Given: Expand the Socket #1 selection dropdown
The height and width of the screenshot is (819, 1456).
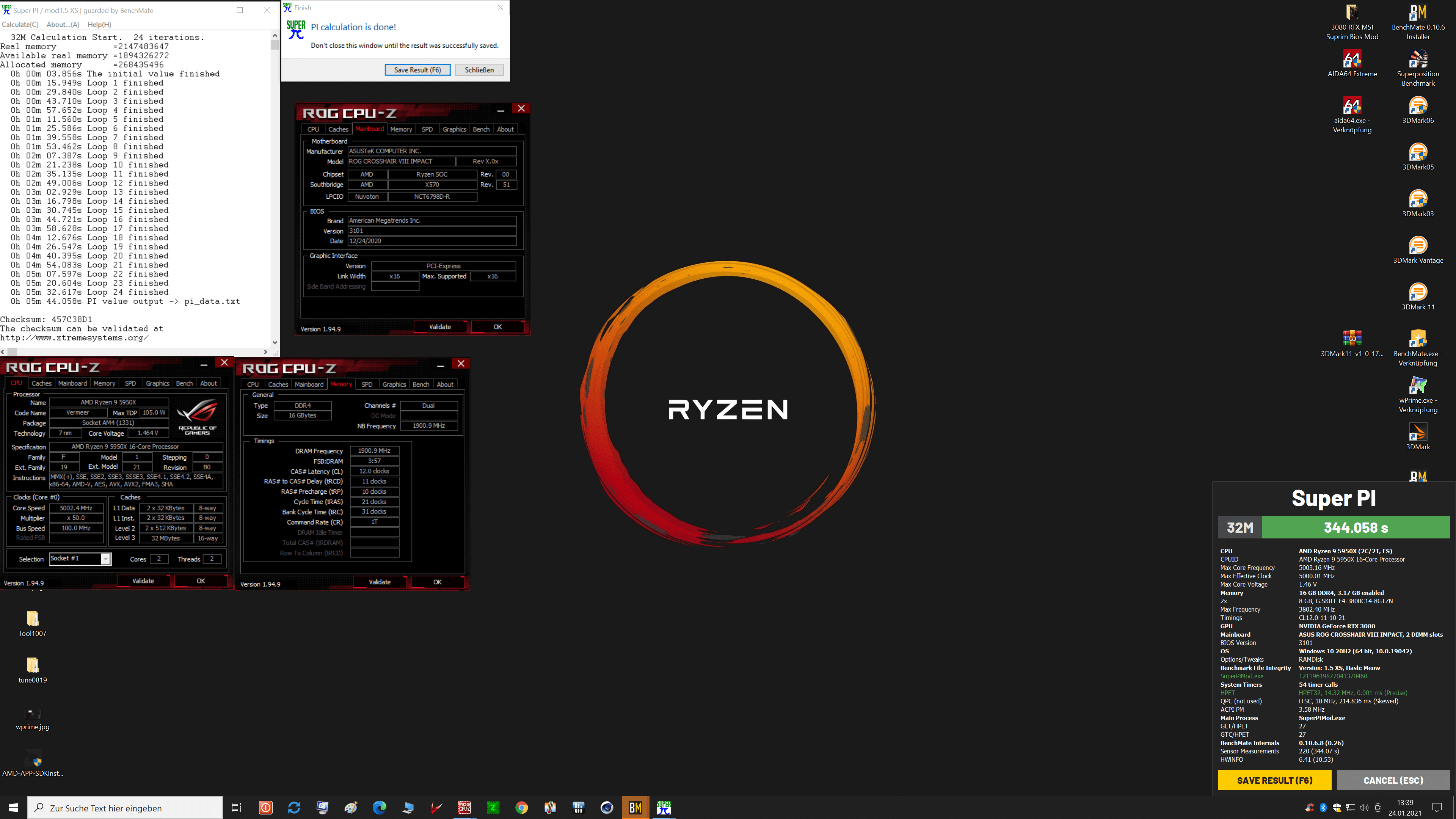Looking at the screenshot, I should click(x=106, y=559).
